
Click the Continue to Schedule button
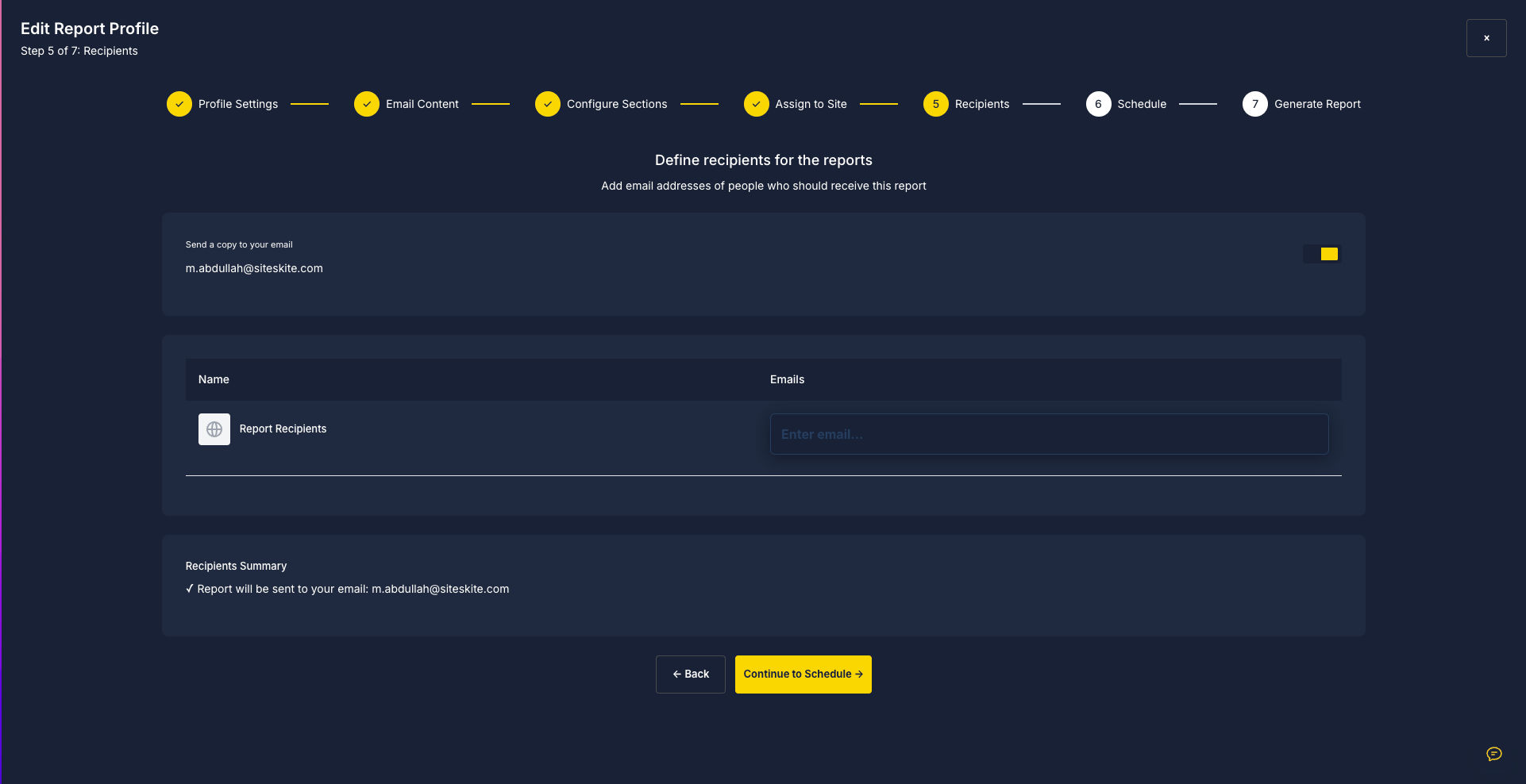pos(803,674)
